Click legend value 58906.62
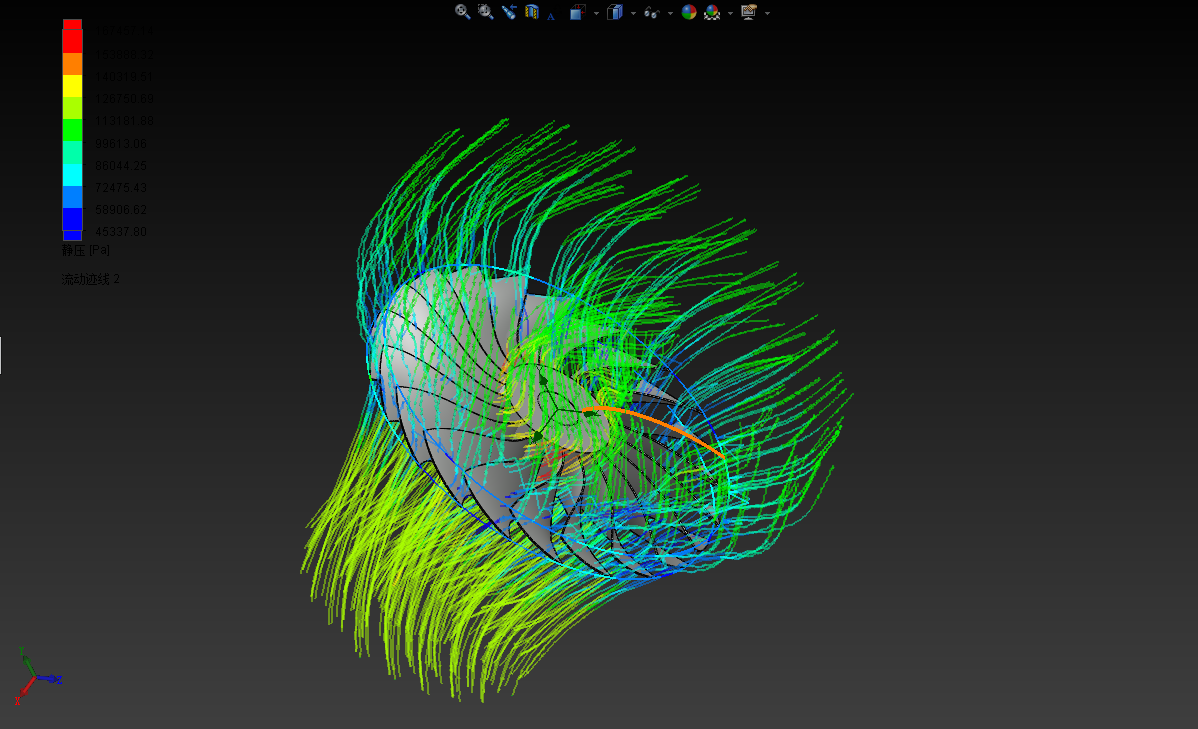 click(x=121, y=210)
